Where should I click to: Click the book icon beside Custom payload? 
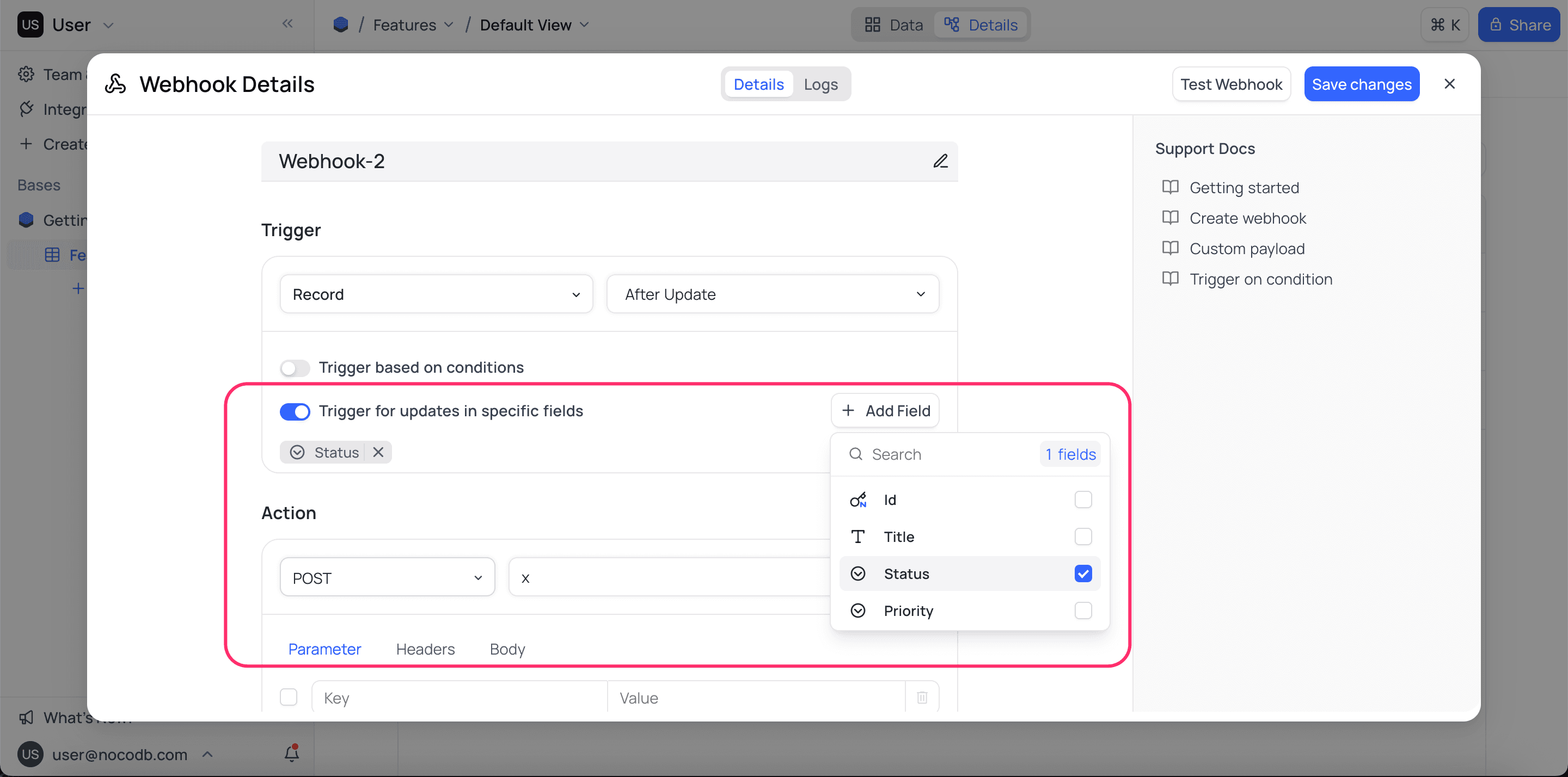tap(1171, 248)
